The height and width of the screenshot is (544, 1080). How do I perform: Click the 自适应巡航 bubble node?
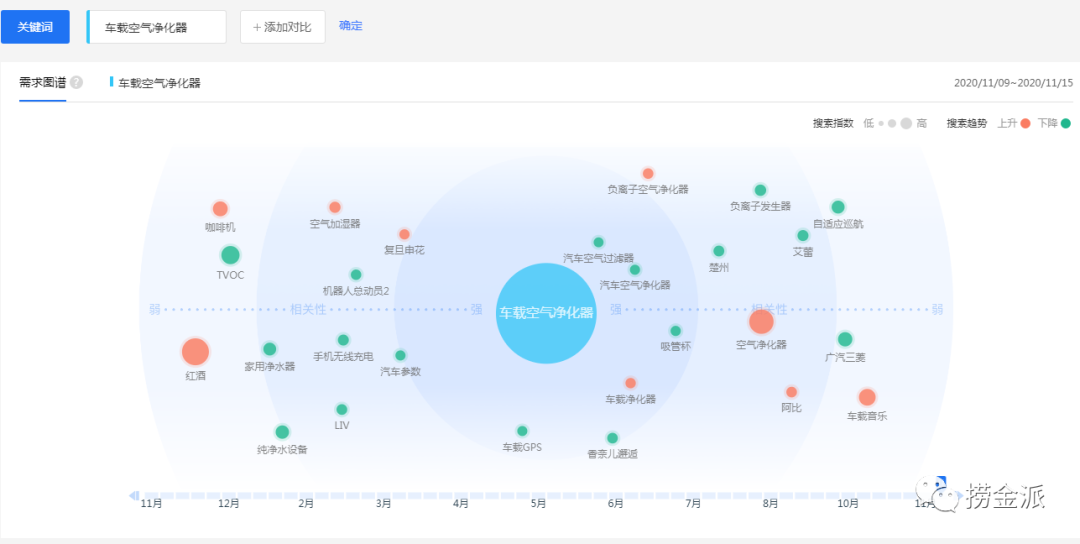838,207
